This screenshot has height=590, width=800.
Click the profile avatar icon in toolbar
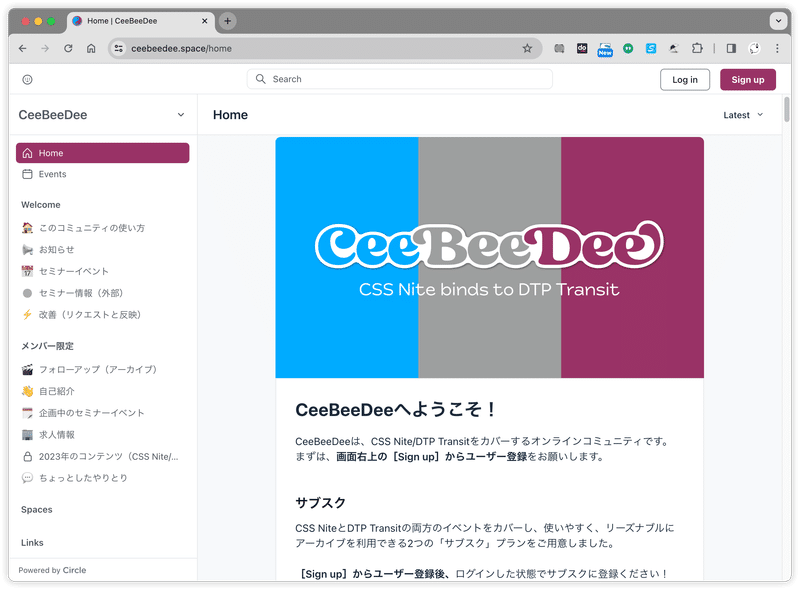point(754,48)
